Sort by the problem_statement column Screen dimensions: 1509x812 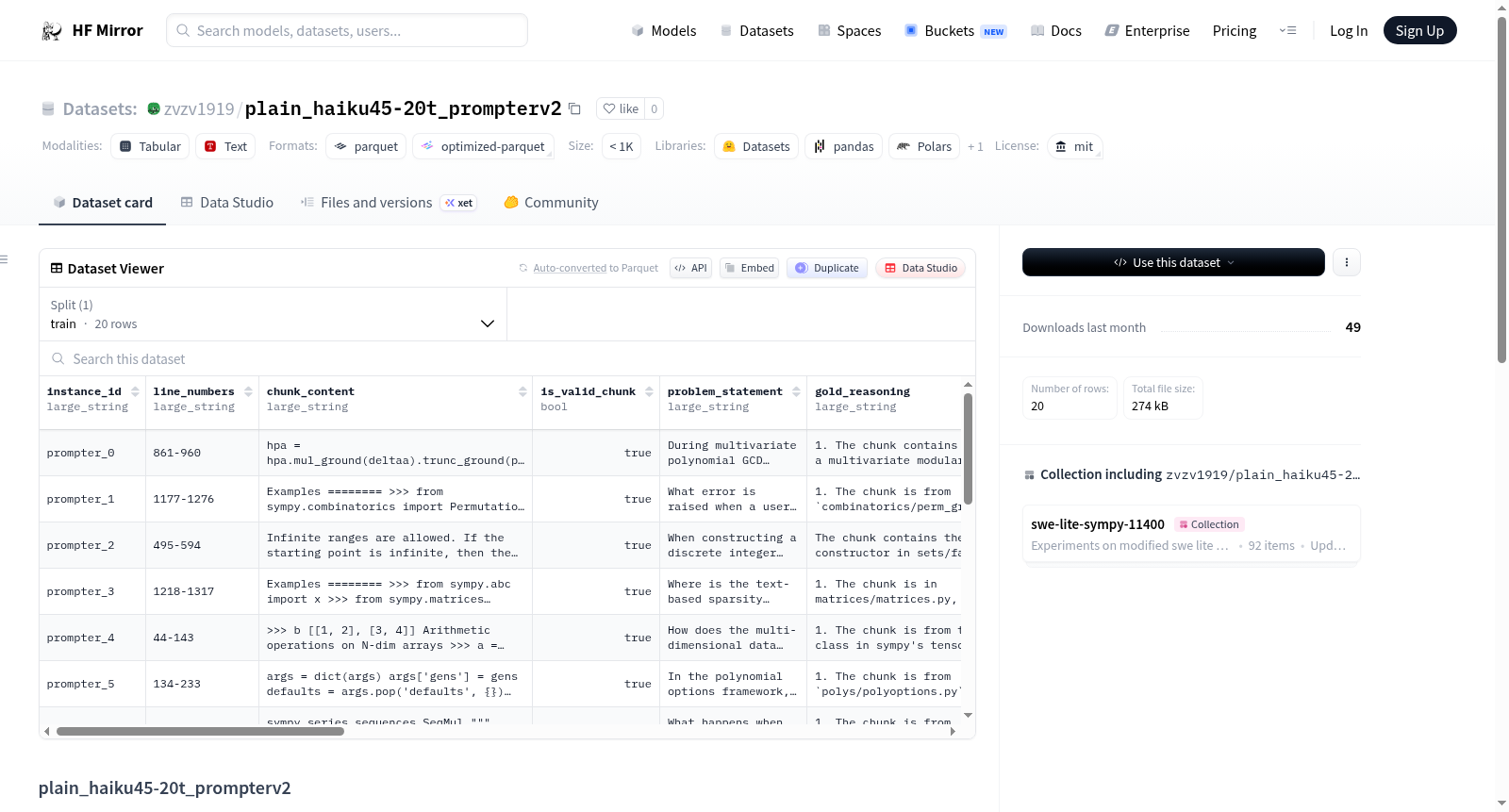(x=796, y=391)
